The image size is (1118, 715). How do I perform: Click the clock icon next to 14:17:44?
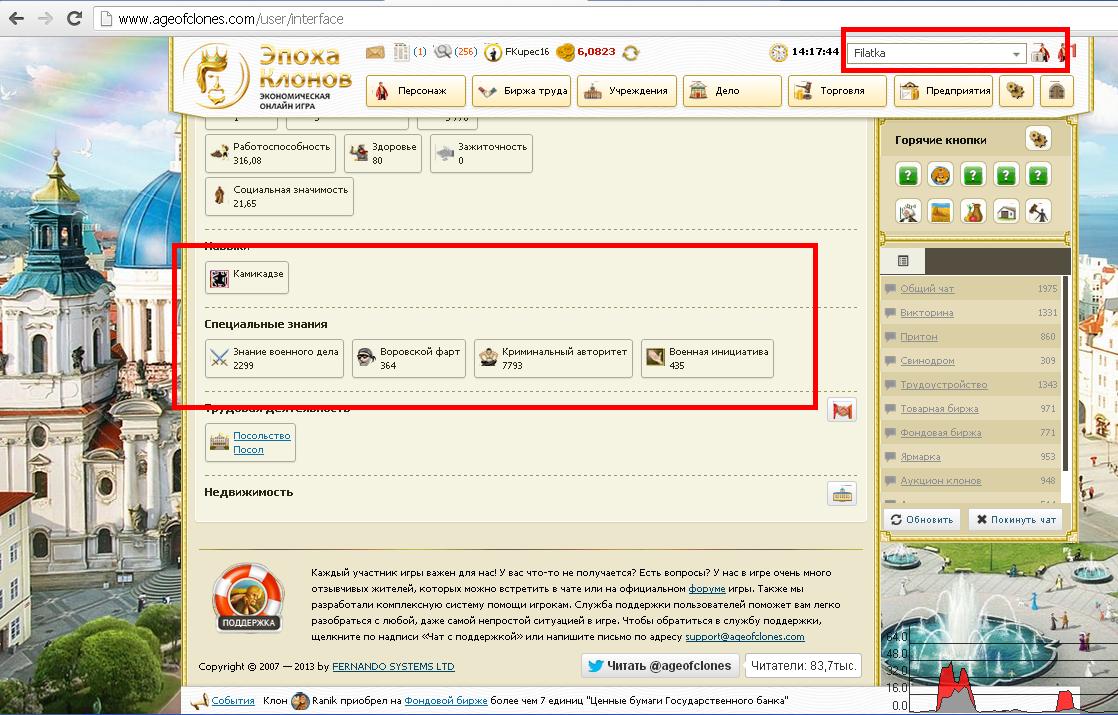(779, 52)
